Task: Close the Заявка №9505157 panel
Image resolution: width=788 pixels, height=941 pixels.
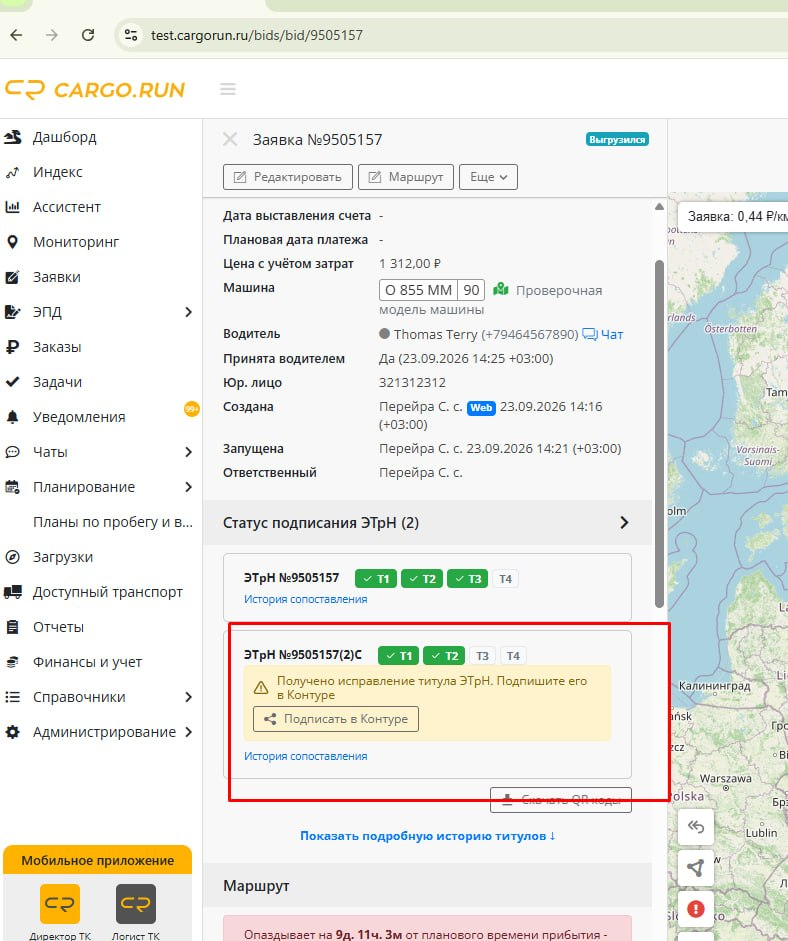Action: point(230,139)
